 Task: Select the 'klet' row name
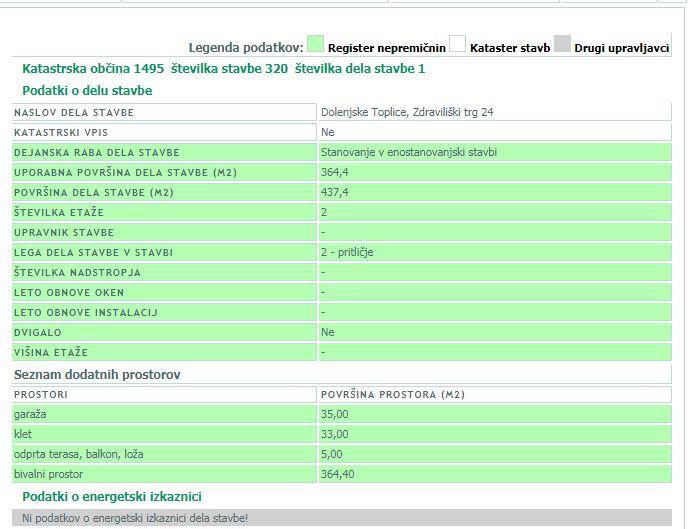[x=22, y=434]
